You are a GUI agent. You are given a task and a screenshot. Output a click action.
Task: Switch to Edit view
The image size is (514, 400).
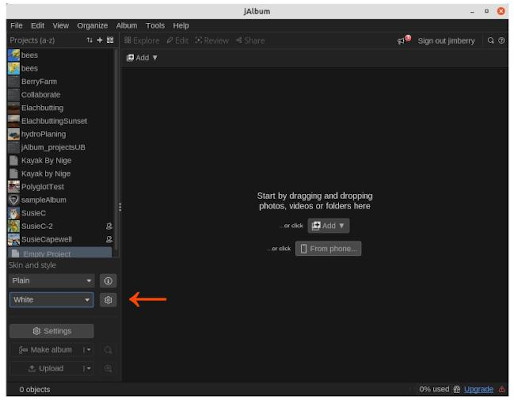178,41
